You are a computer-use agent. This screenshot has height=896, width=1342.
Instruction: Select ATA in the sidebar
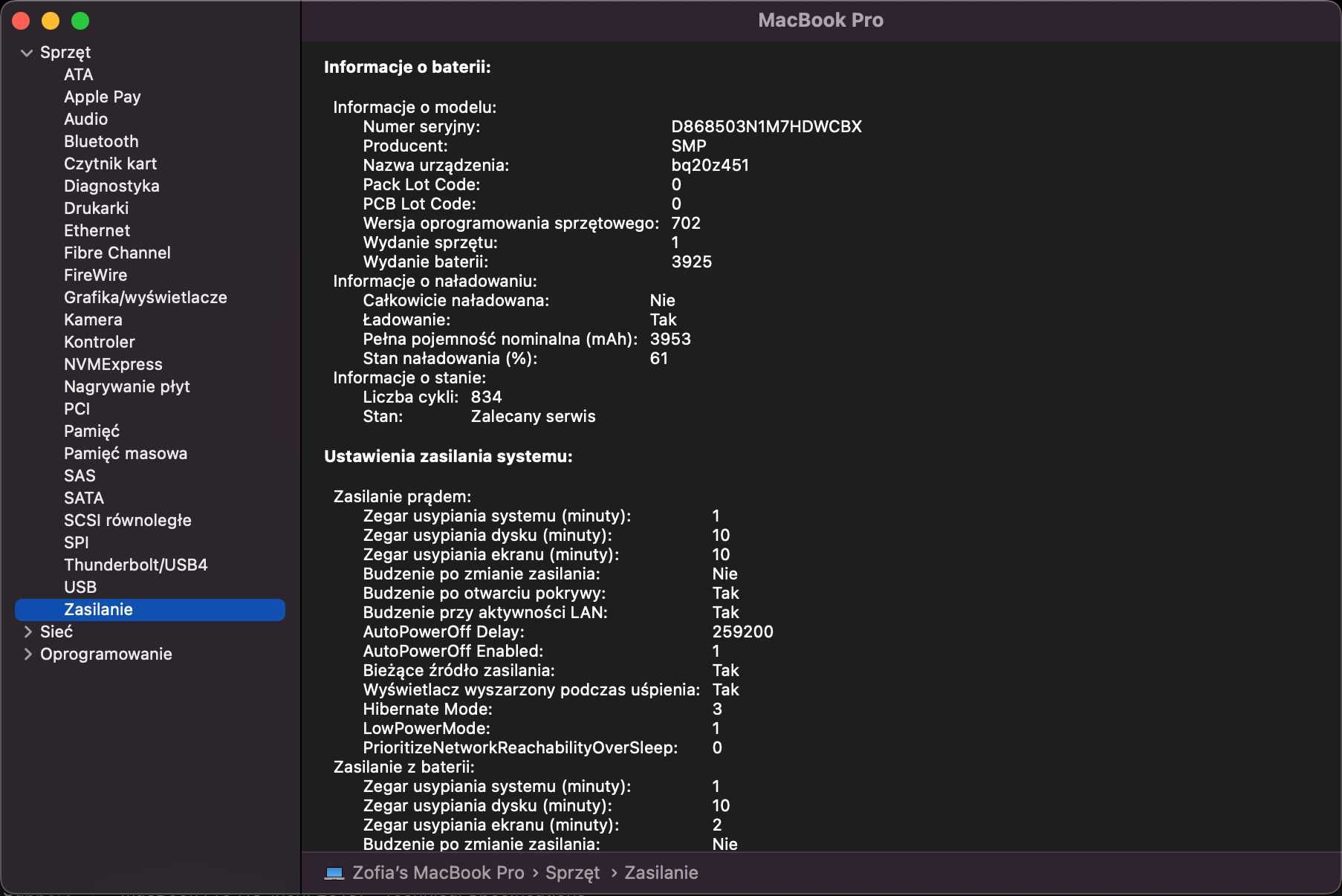click(x=79, y=74)
